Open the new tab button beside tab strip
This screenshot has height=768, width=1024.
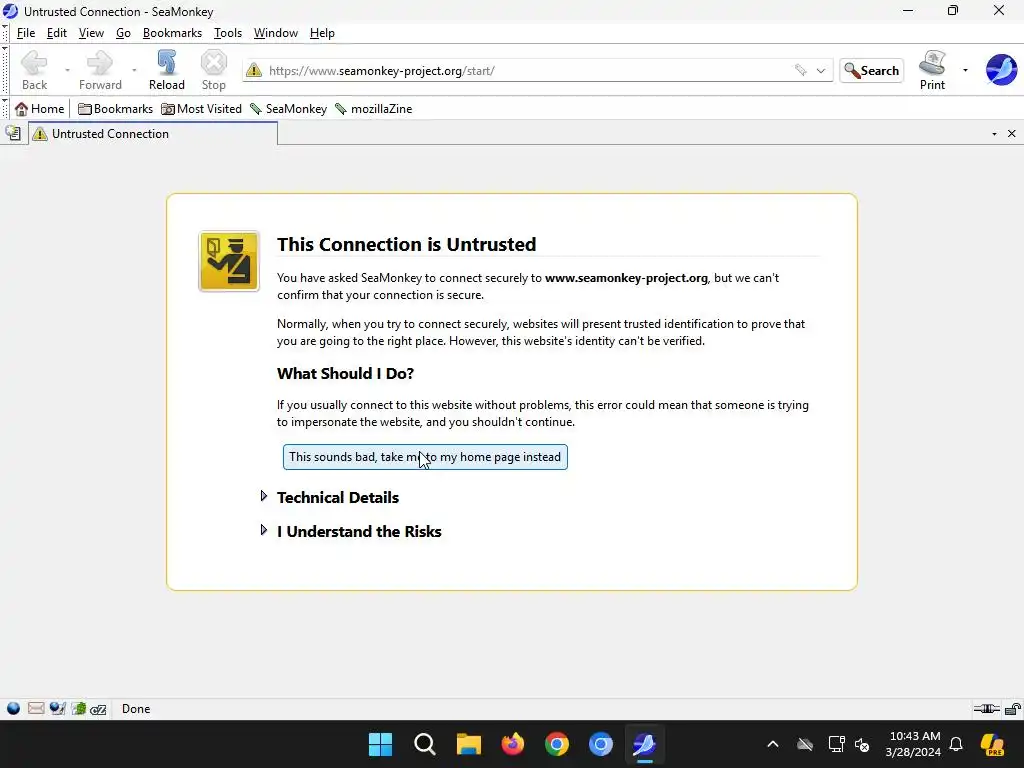click(13, 133)
